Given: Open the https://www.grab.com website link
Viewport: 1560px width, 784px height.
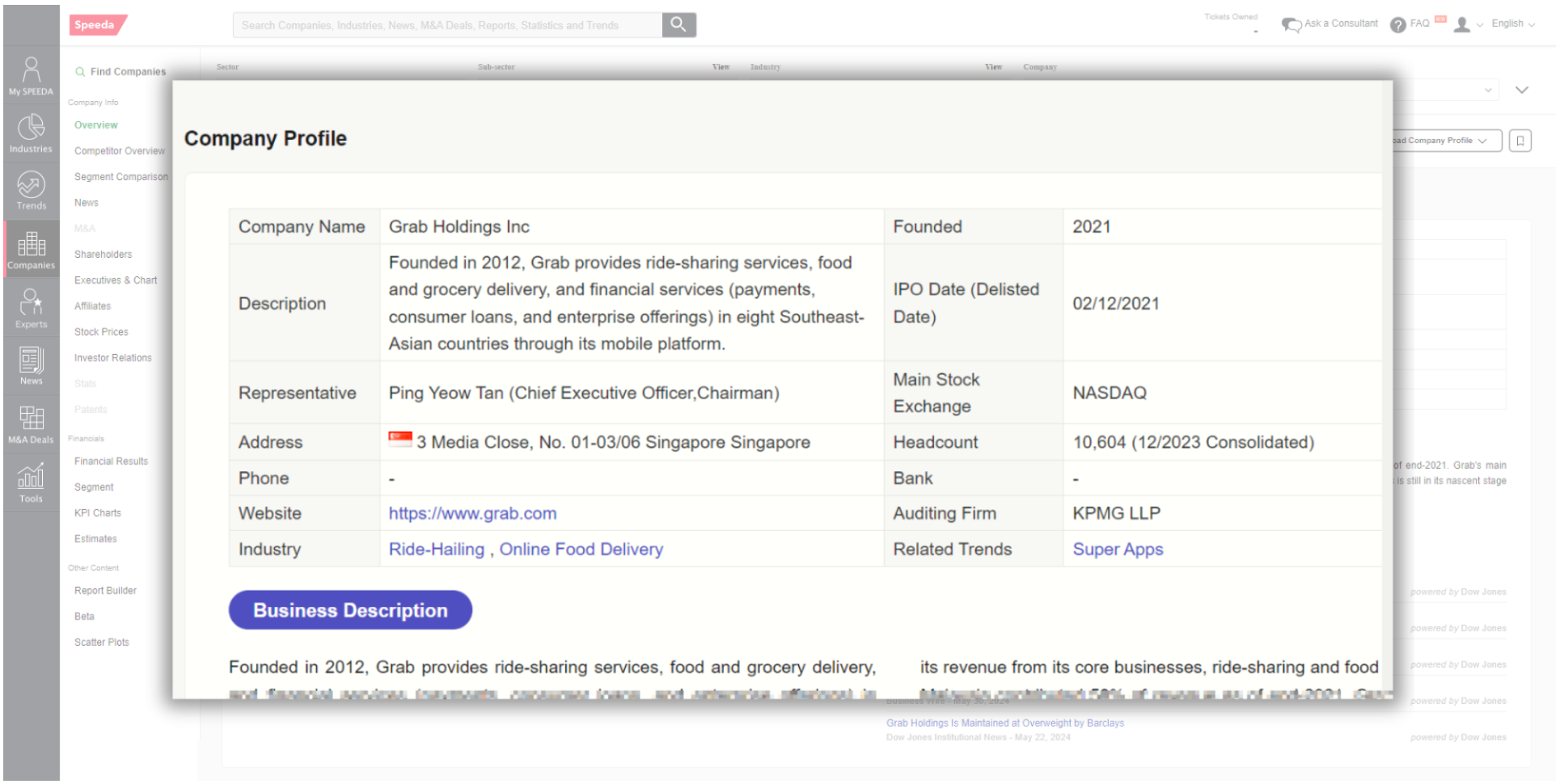Looking at the screenshot, I should pyautogui.click(x=472, y=514).
